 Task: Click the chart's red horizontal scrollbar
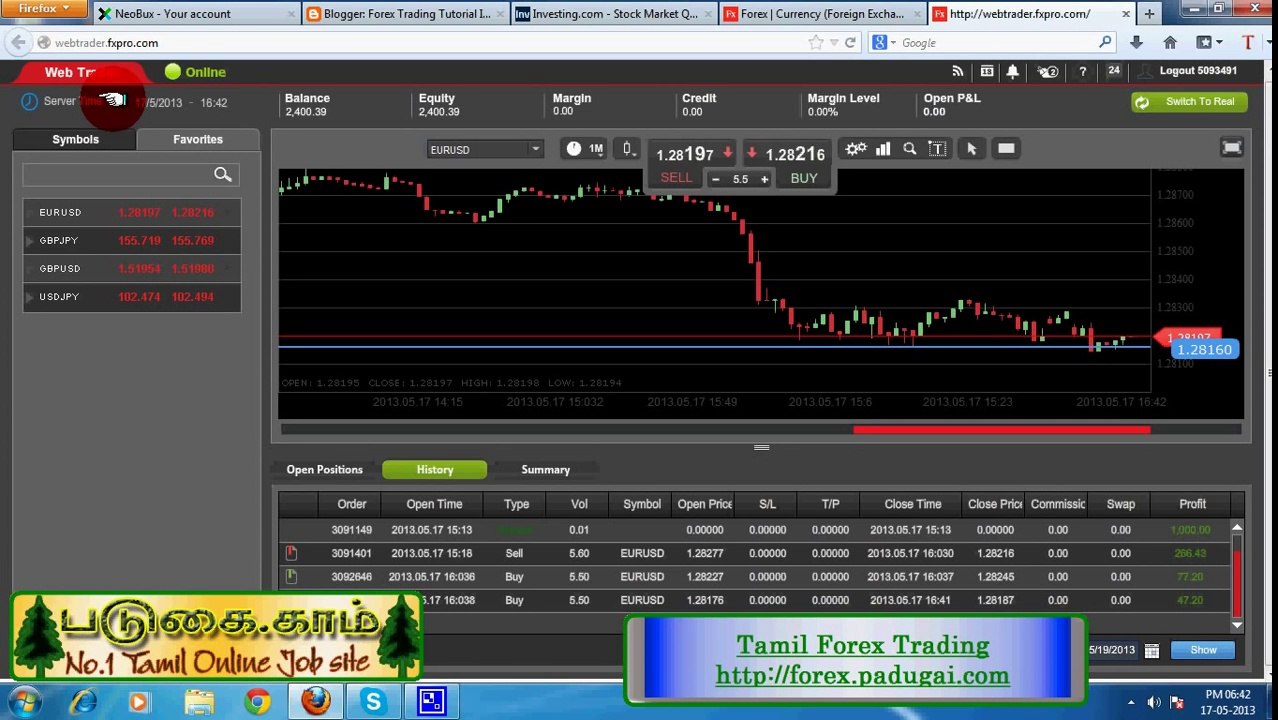(x=1001, y=430)
